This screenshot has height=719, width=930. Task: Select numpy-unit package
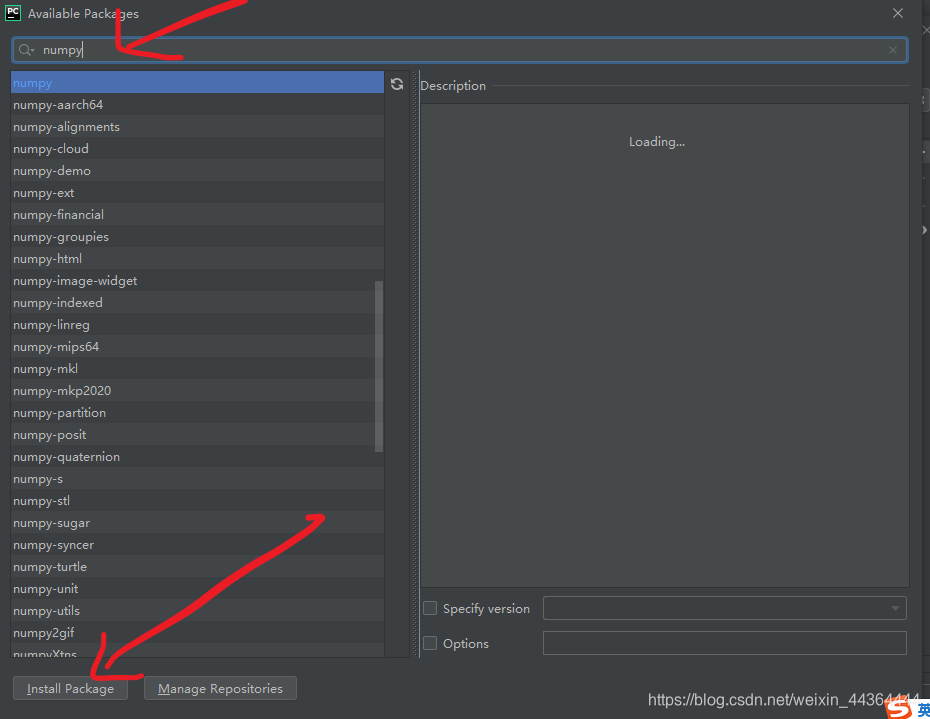click(x=198, y=588)
